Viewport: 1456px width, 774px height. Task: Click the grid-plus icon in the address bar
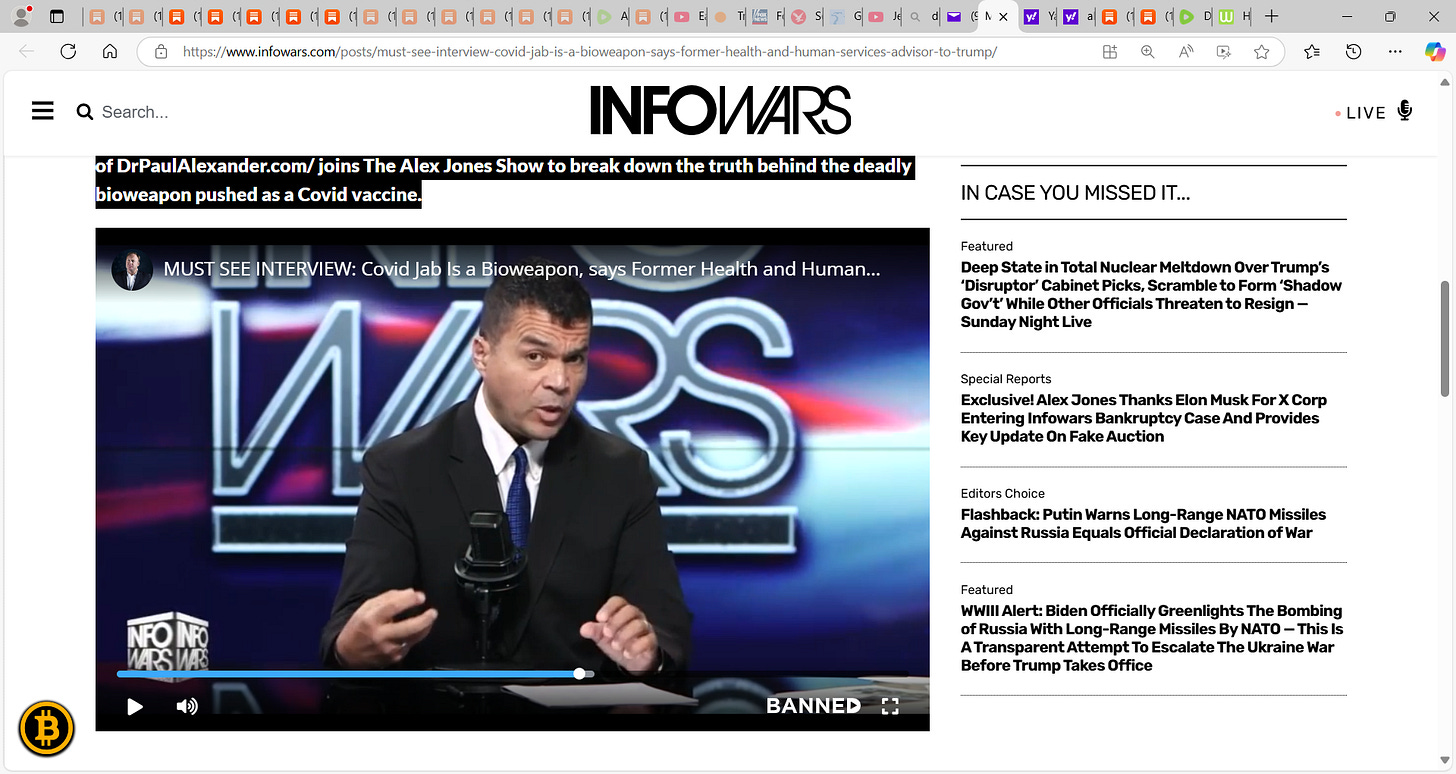pos(1109,52)
